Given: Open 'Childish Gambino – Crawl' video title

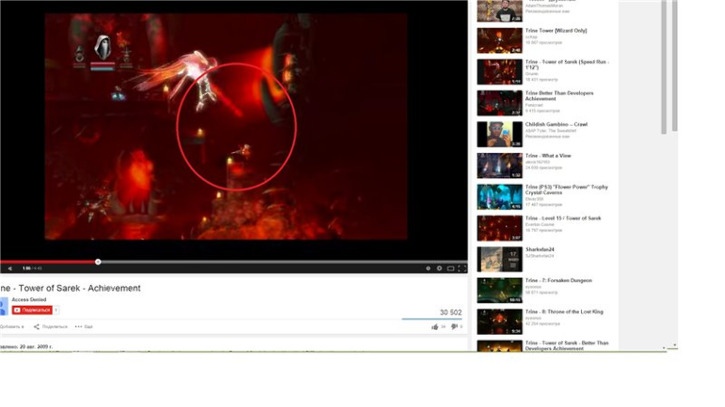Looking at the screenshot, I should point(556,124).
